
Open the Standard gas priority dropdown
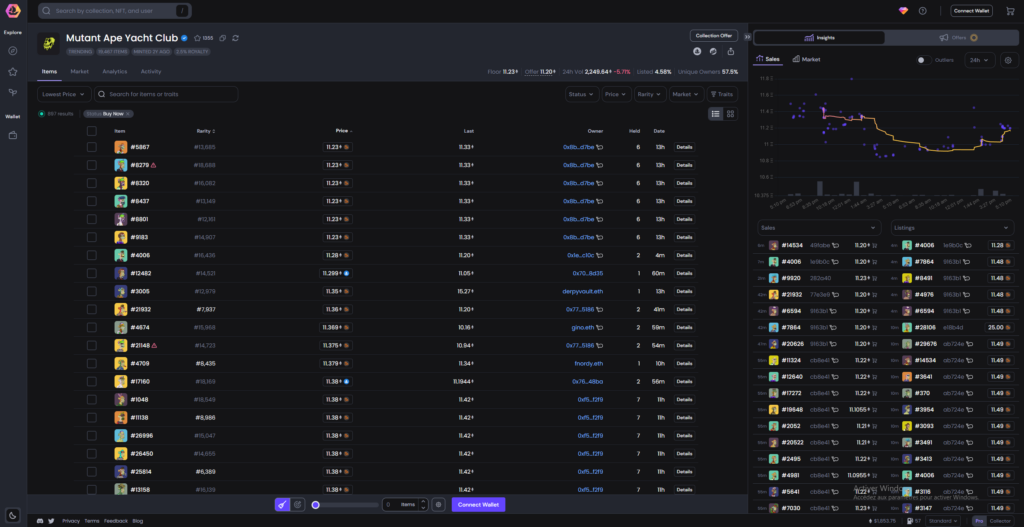[x=945, y=521]
